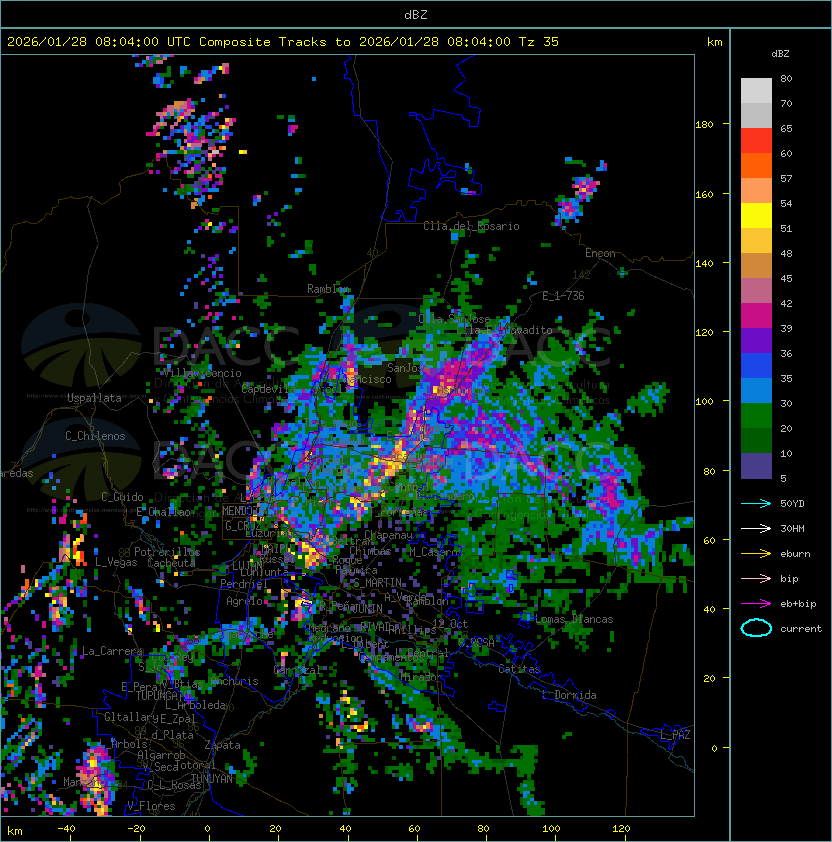Click the 'Ramblon' label north of Capdeville
The image size is (832, 842).
point(328,289)
